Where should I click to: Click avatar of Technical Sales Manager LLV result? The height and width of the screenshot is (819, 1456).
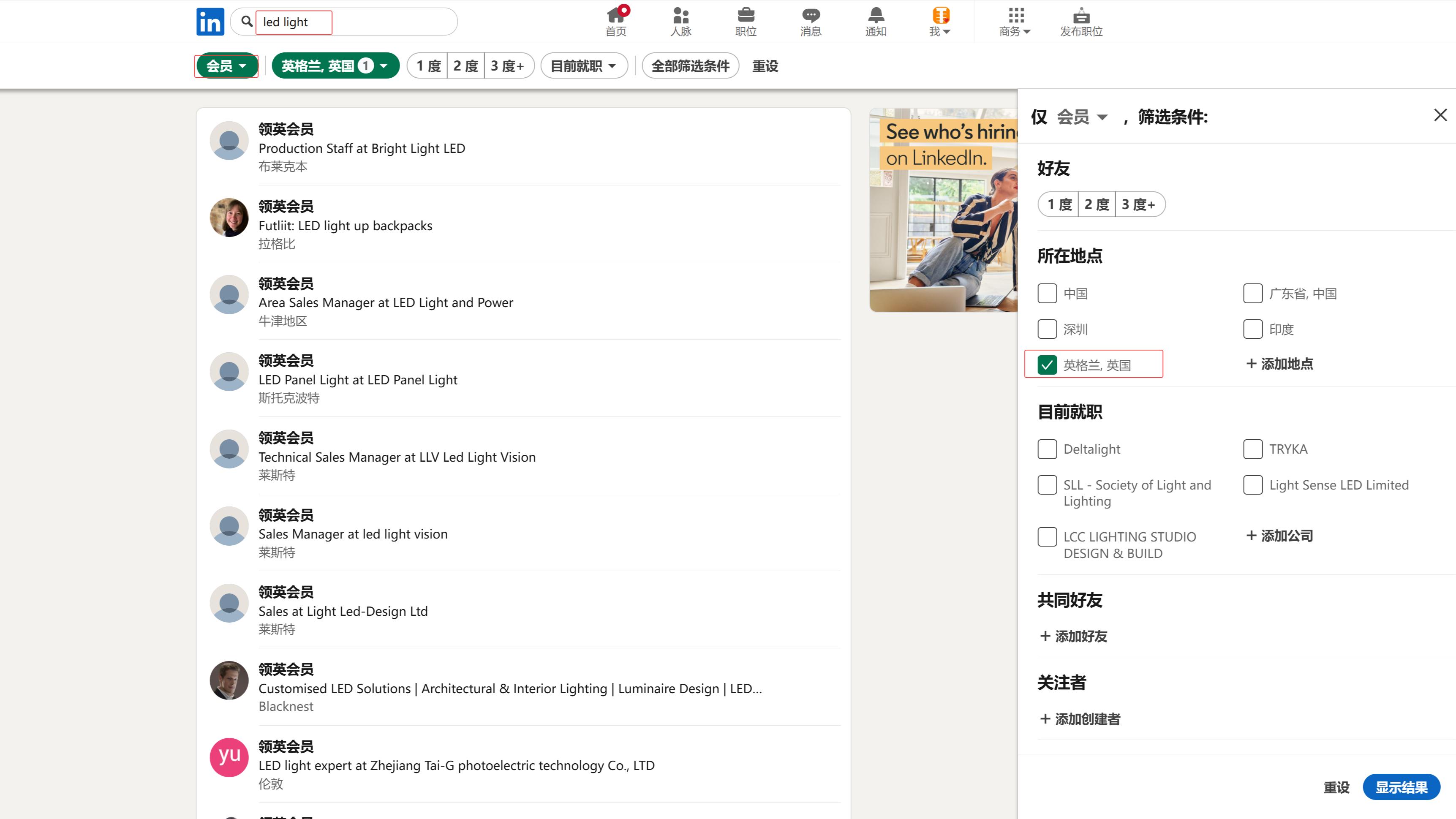point(229,449)
